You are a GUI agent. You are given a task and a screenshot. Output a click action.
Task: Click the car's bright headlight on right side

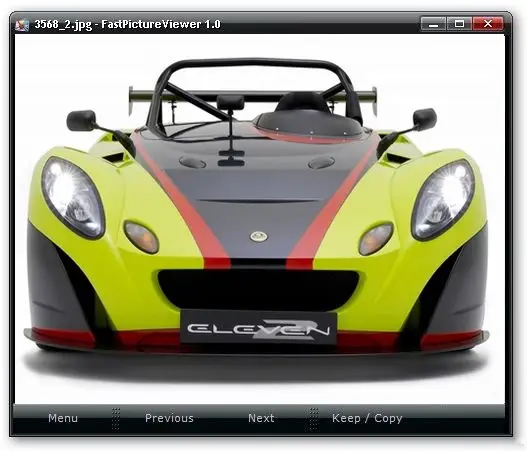pyautogui.click(x=443, y=200)
